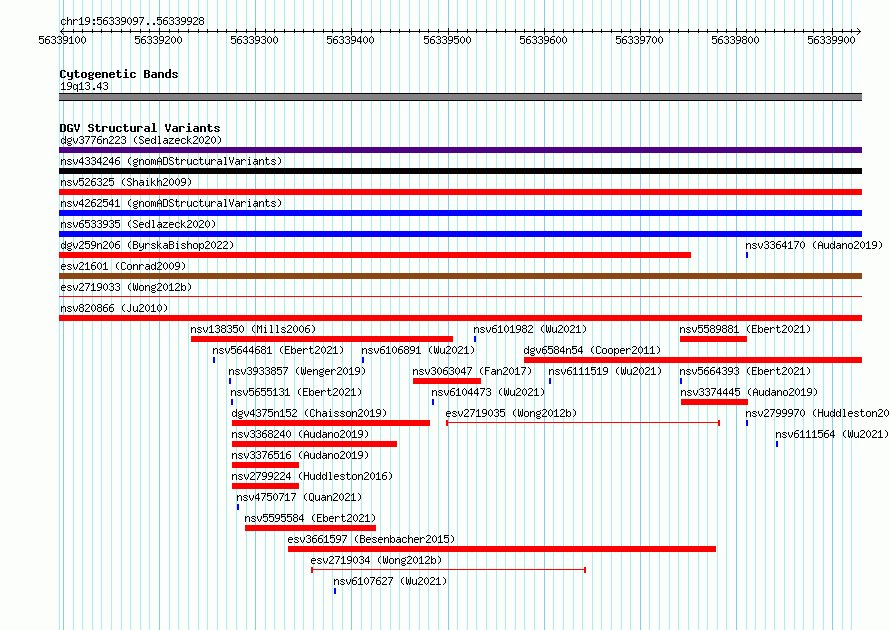Select nsv6111519 (Wu2021) label
Image resolution: width=890 pixels, height=630 pixels.
[x=605, y=371]
